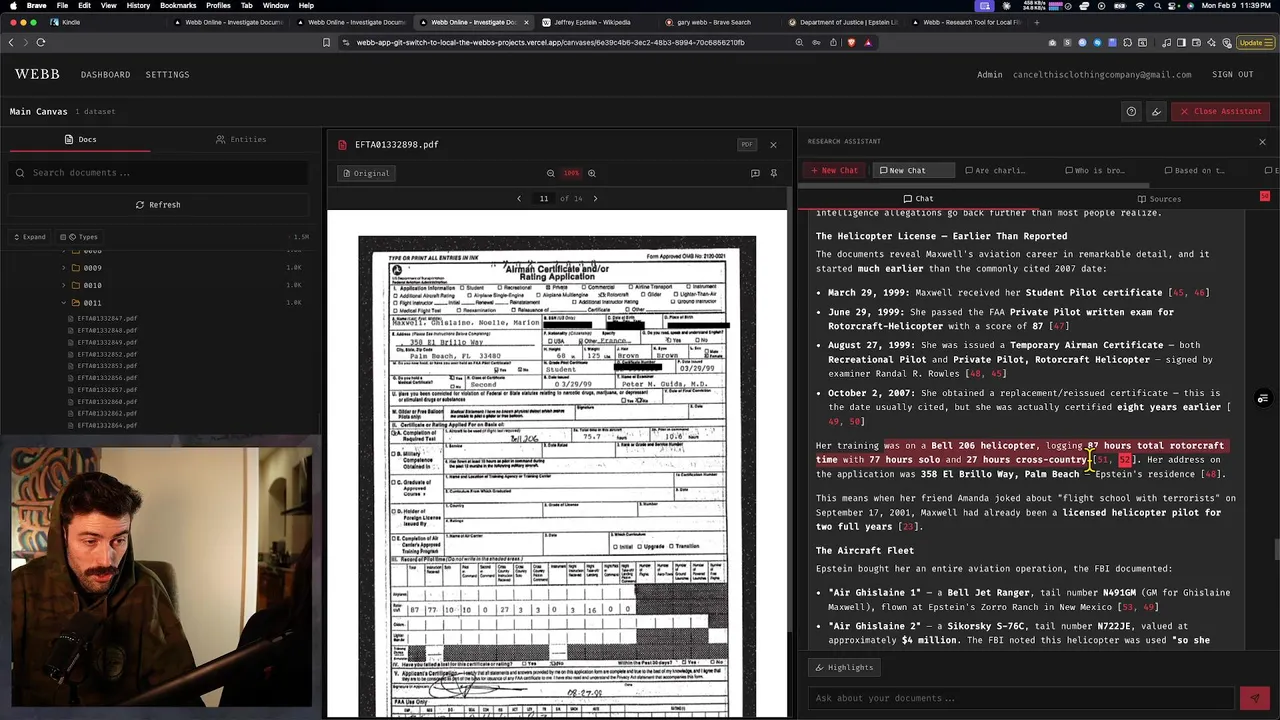Click the Ask about your documents input
The width and height of the screenshot is (1280, 720).
tap(1022, 698)
